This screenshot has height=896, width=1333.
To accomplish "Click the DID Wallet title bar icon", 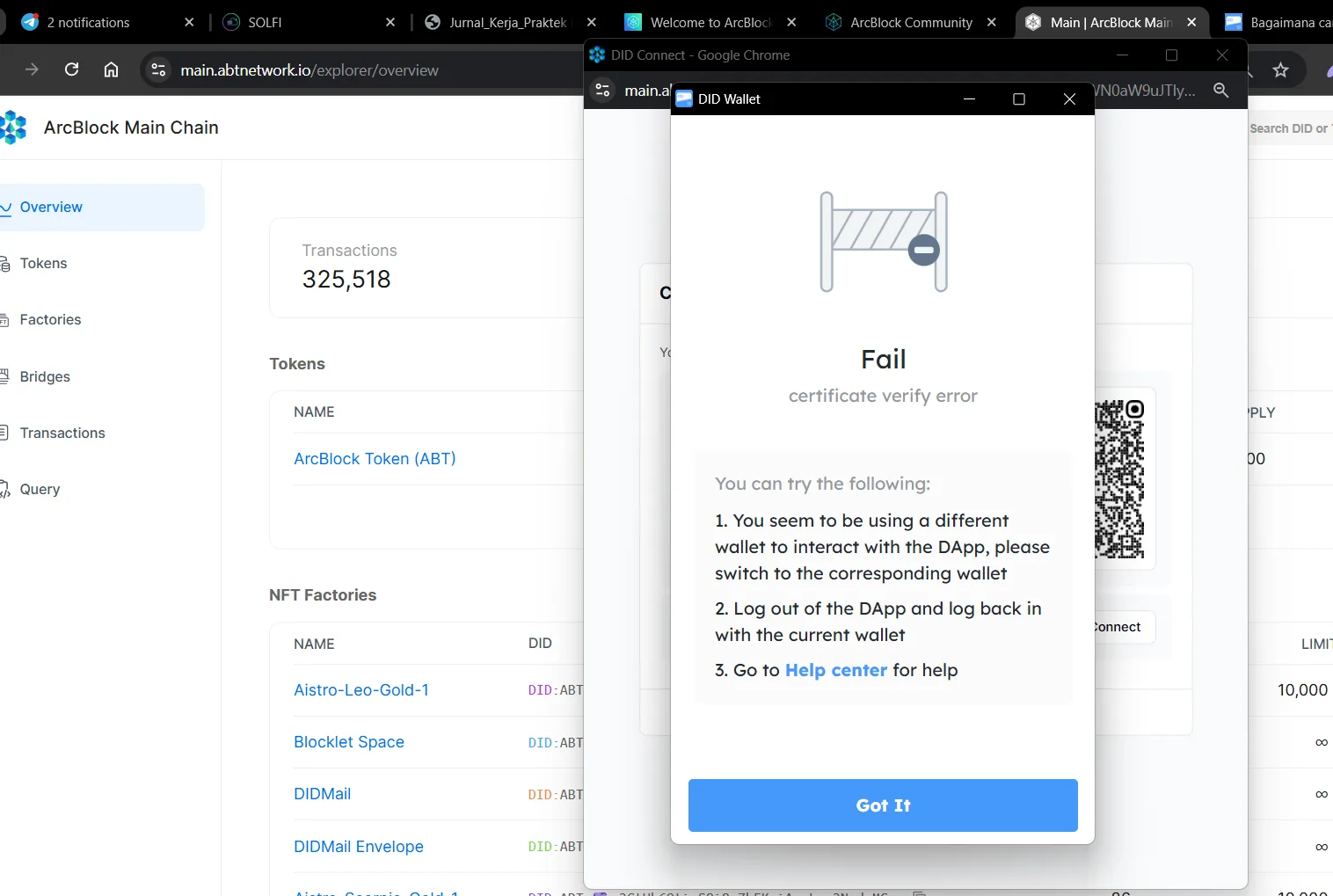I will [x=684, y=98].
